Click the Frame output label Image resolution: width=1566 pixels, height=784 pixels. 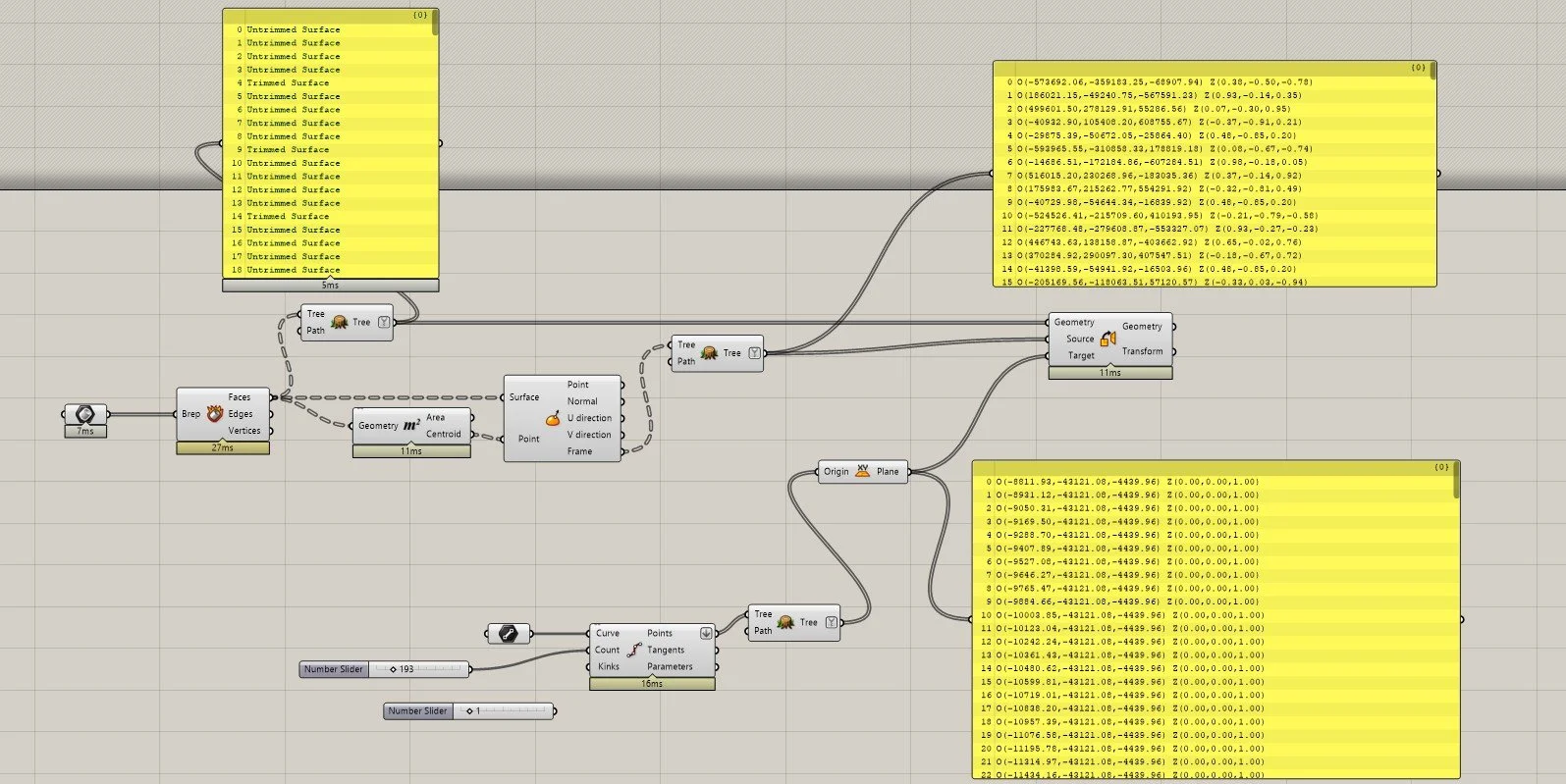pyautogui.click(x=579, y=451)
